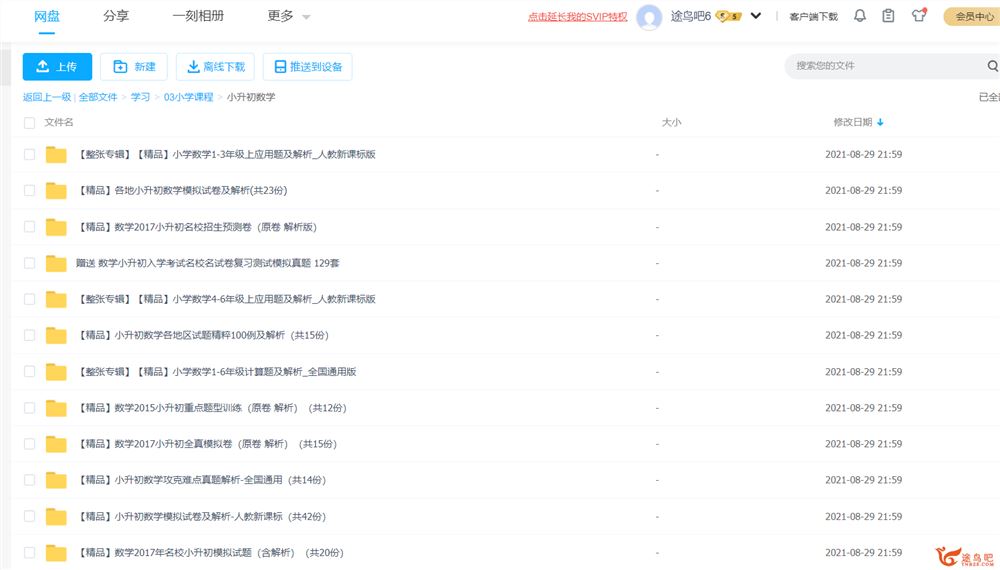1000x570 pixels.
Task: Open folder icon for 小学数学4-6年级上应用题
Action: (x=56, y=299)
